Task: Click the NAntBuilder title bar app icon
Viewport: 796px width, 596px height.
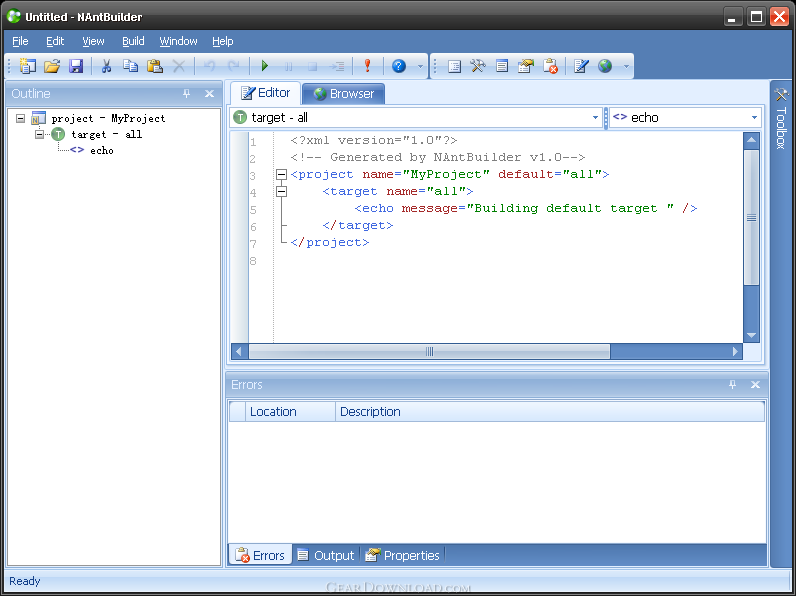Action: point(14,16)
